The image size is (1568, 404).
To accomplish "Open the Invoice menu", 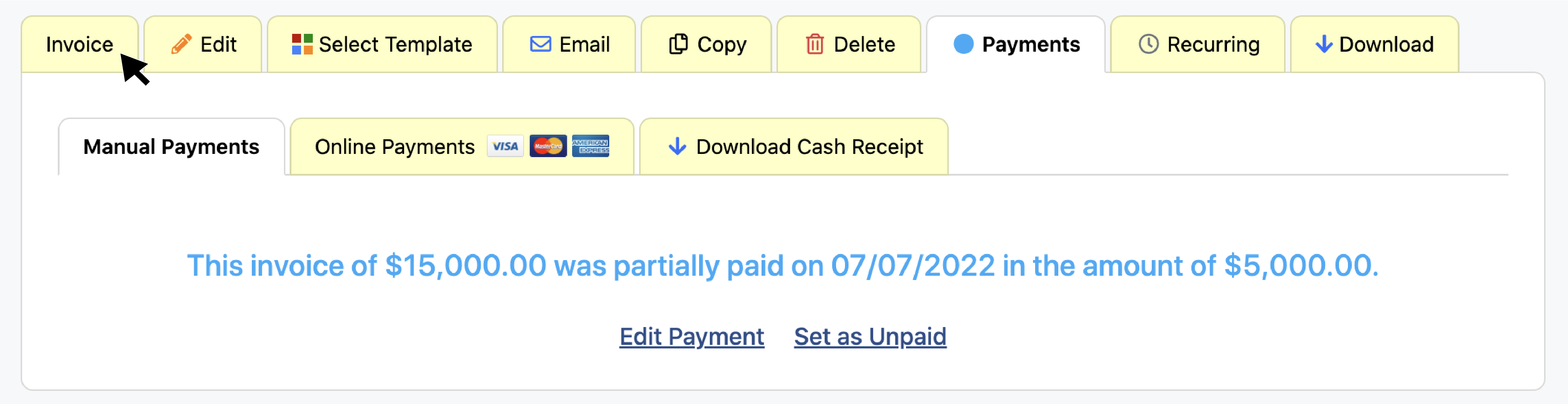I will coord(80,45).
